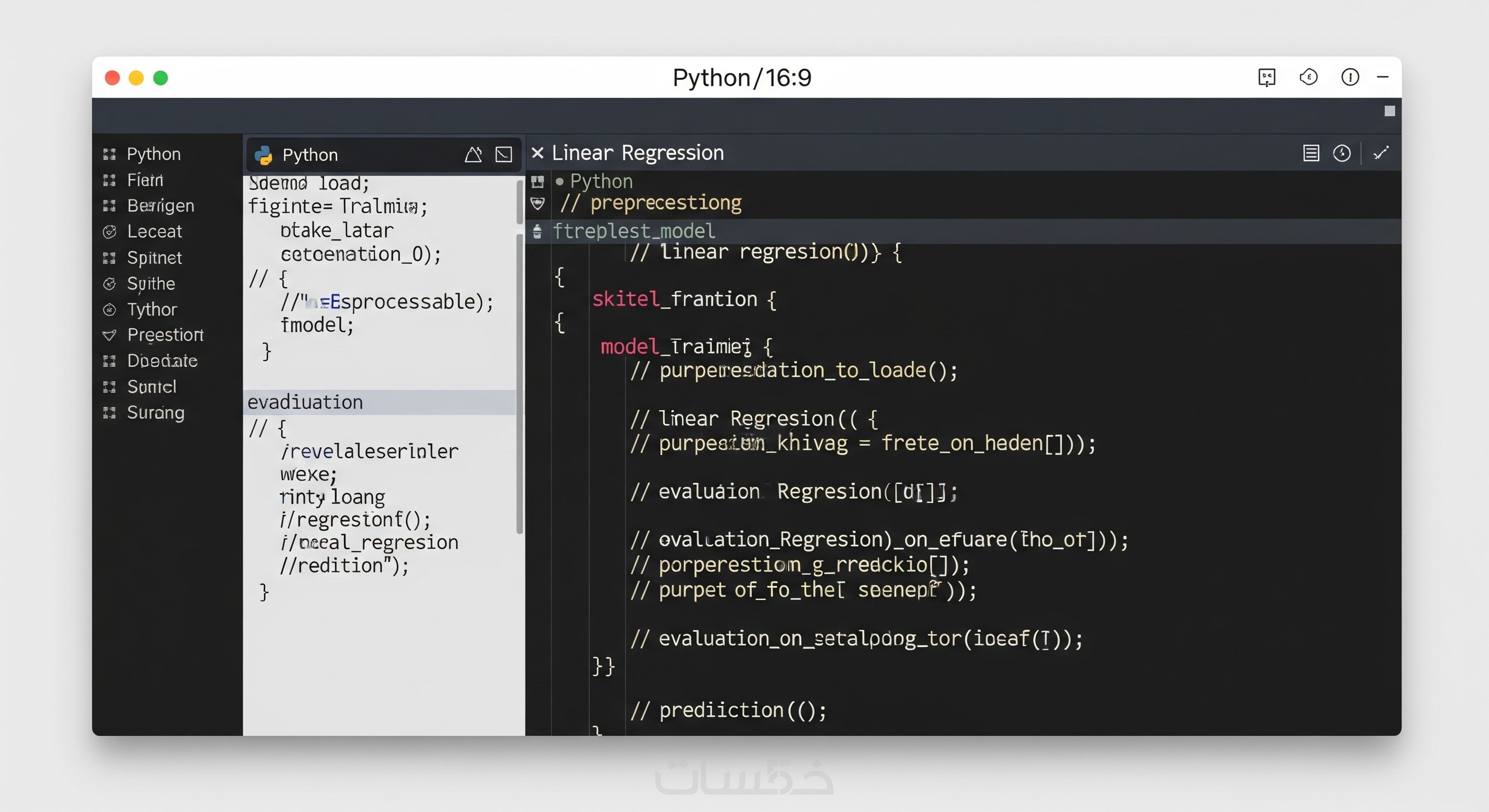Viewport: 1489px width, 812px height.
Task: Select Tythor in the sidebar list
Action: (151, 310)
